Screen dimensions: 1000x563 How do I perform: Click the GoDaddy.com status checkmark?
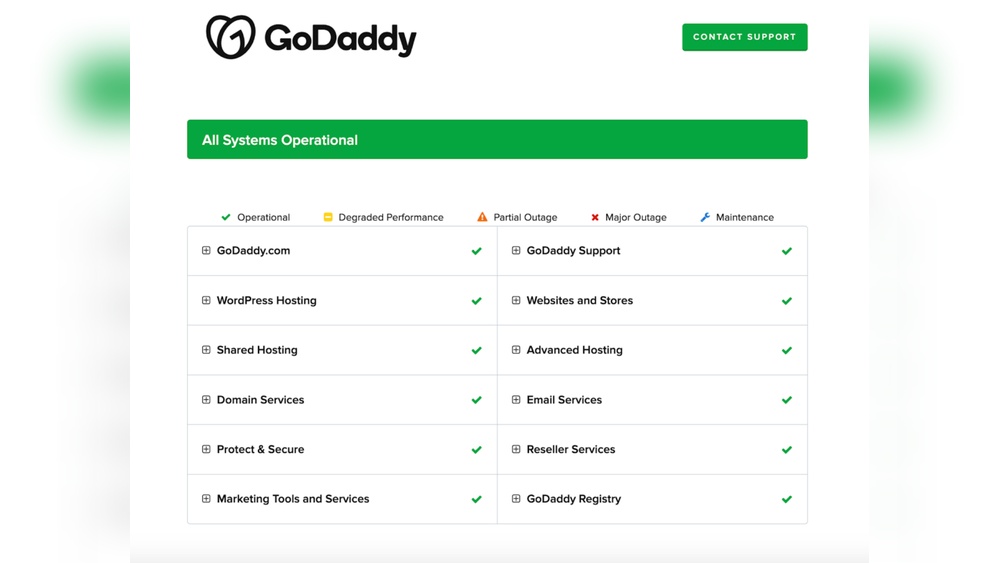(x=476, y=251)
